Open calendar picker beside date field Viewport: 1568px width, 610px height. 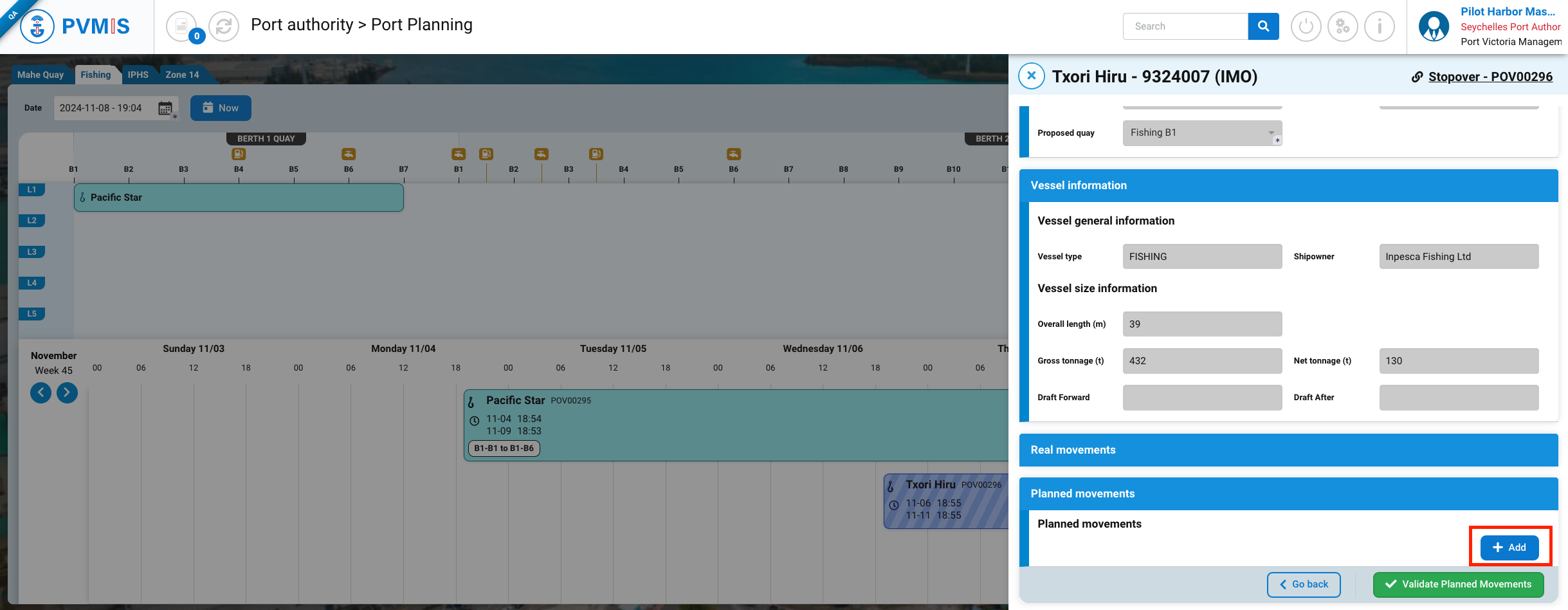(x=165, y=108)
